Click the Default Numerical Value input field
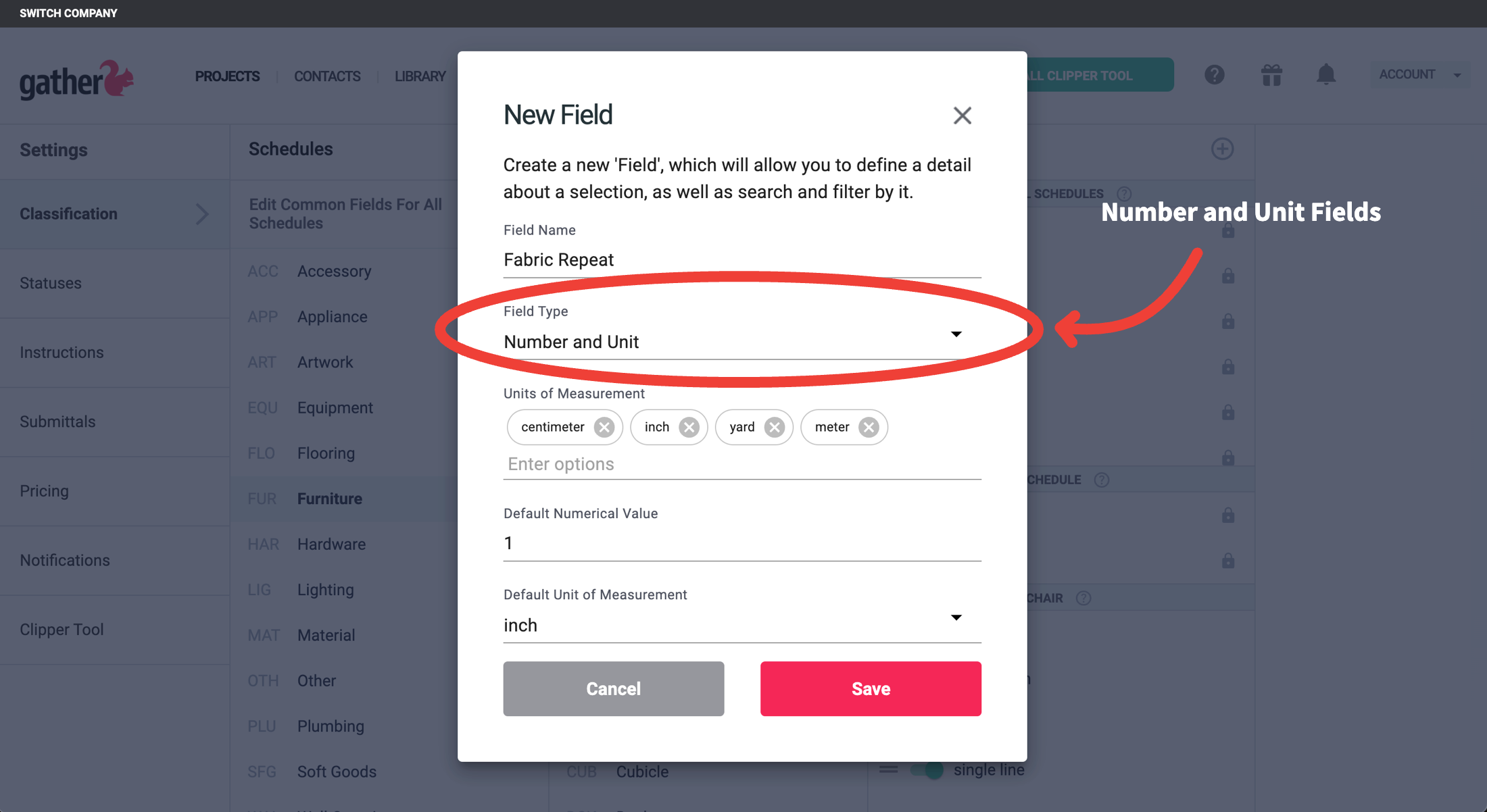This screenshot has width=1487, height=812. pyautogui.click(x=741, y=544)
